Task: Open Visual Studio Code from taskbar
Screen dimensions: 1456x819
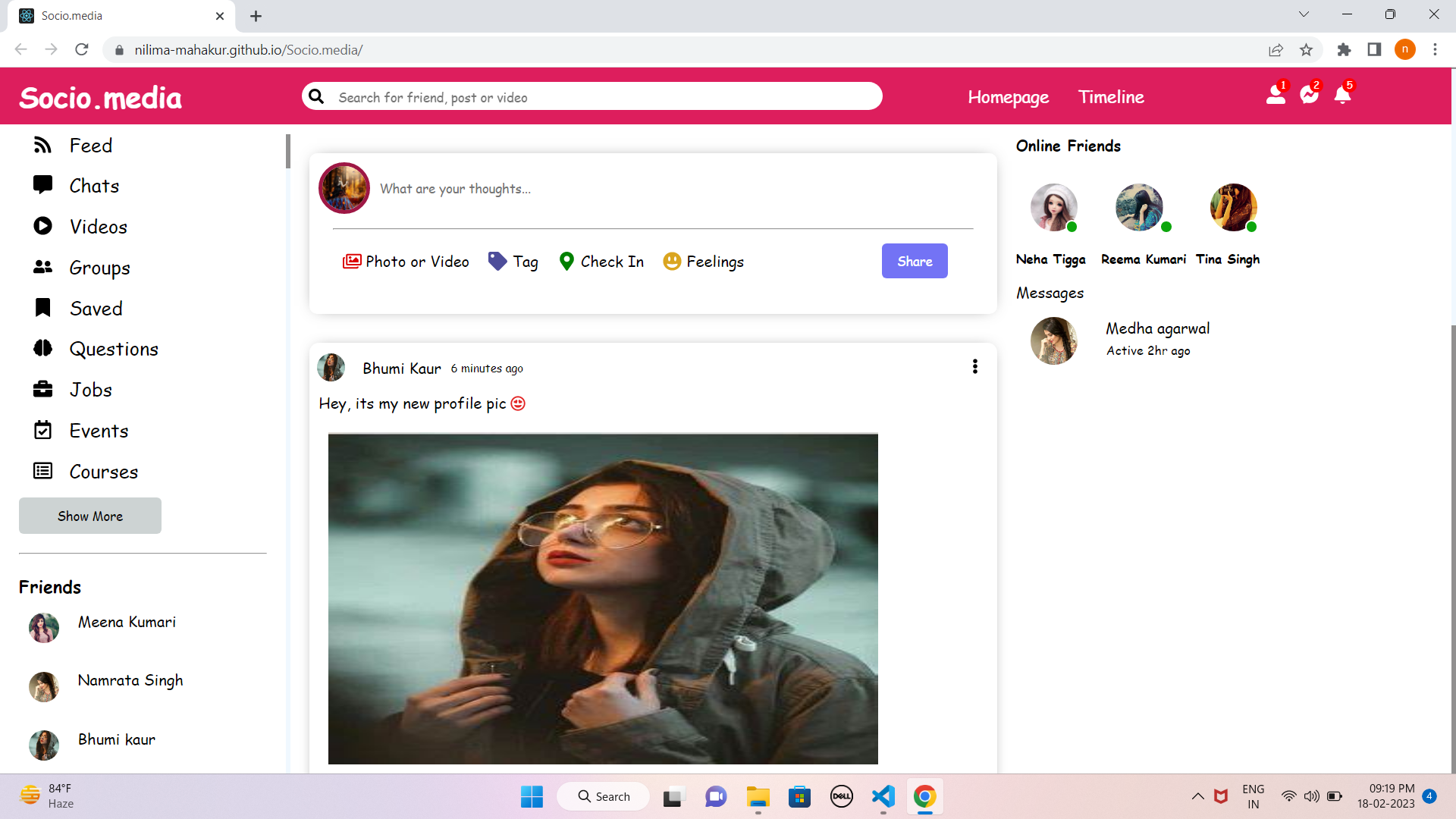Action: 883,796
